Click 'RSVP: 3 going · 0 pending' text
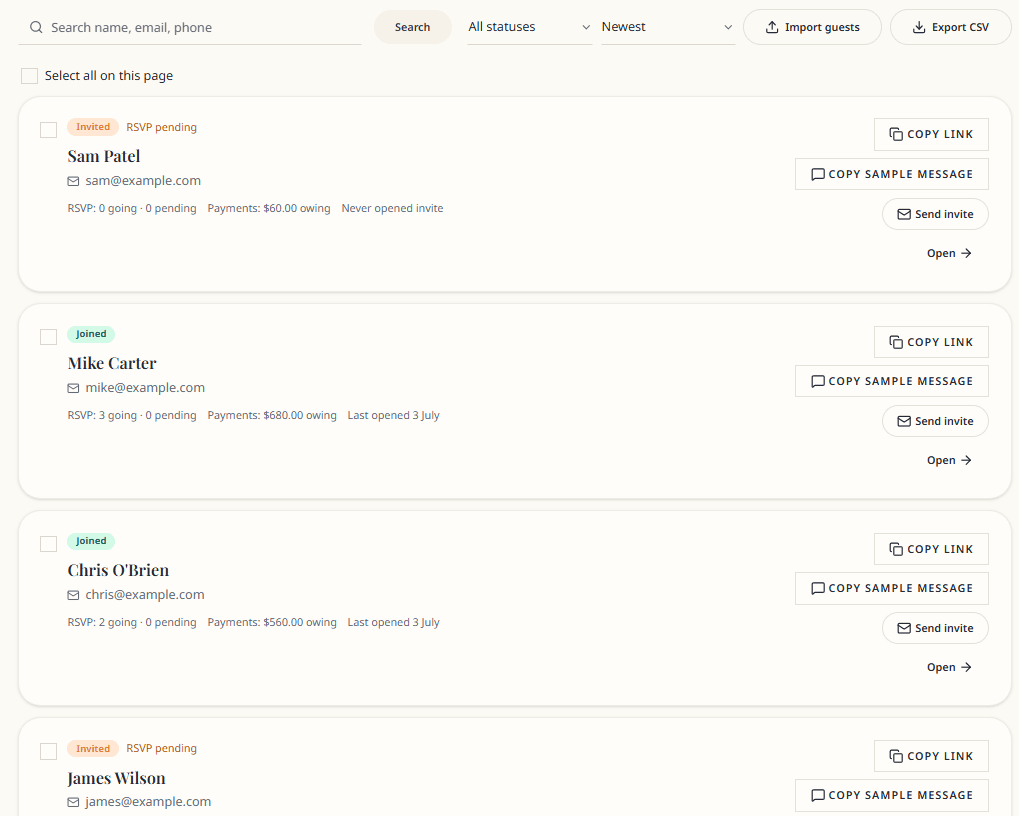The height and width of the screenshot is (816, 1019). pos(132,415)
